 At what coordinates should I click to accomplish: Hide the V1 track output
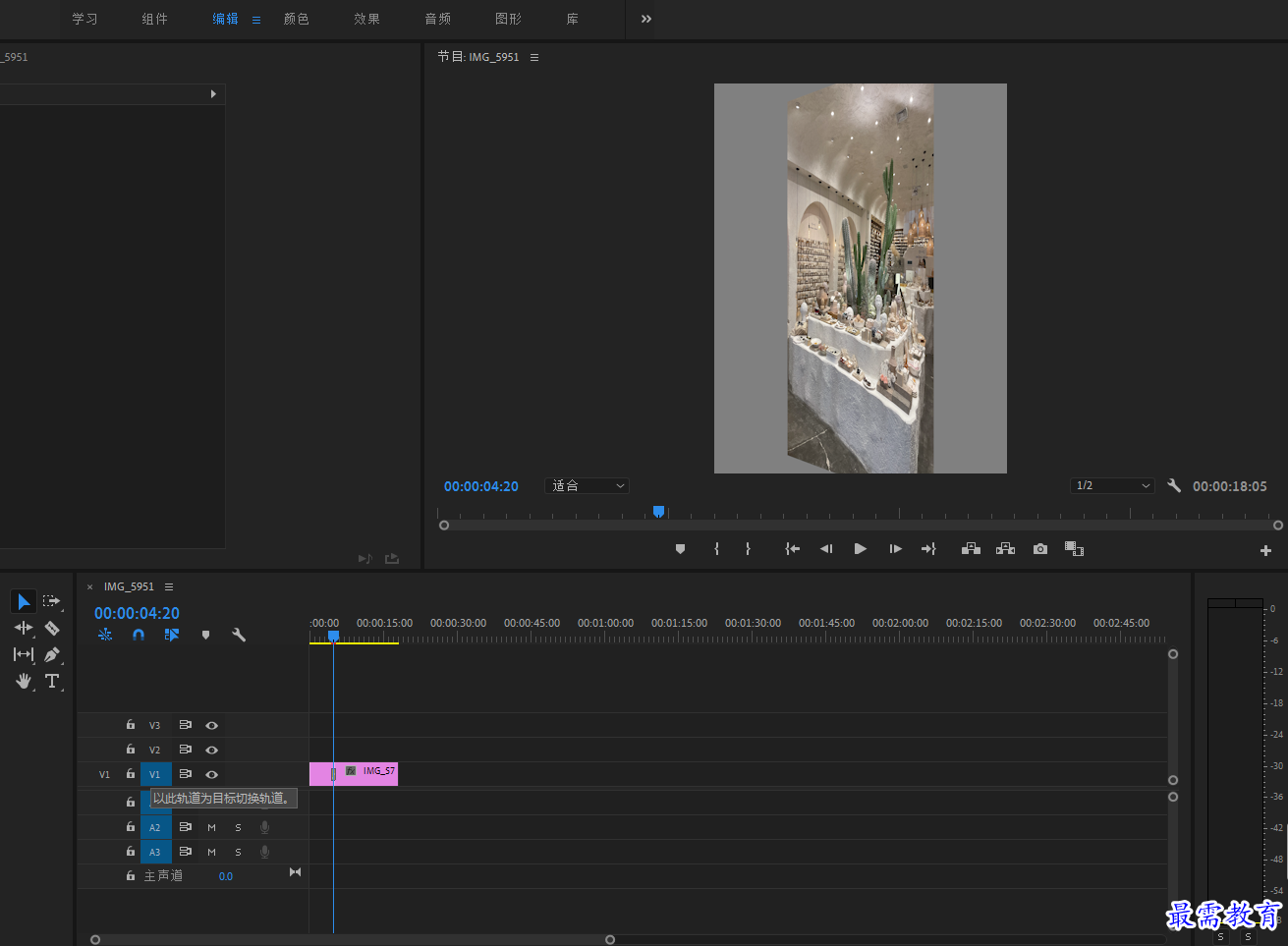pos(211,774)
